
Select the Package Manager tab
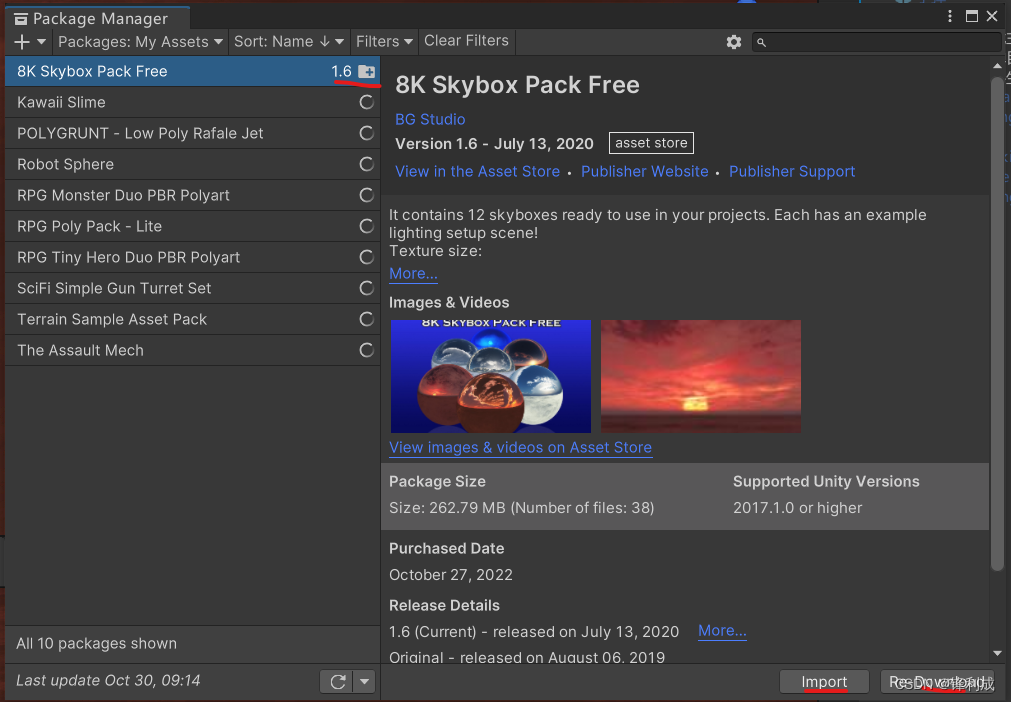[x=97, y=19]
